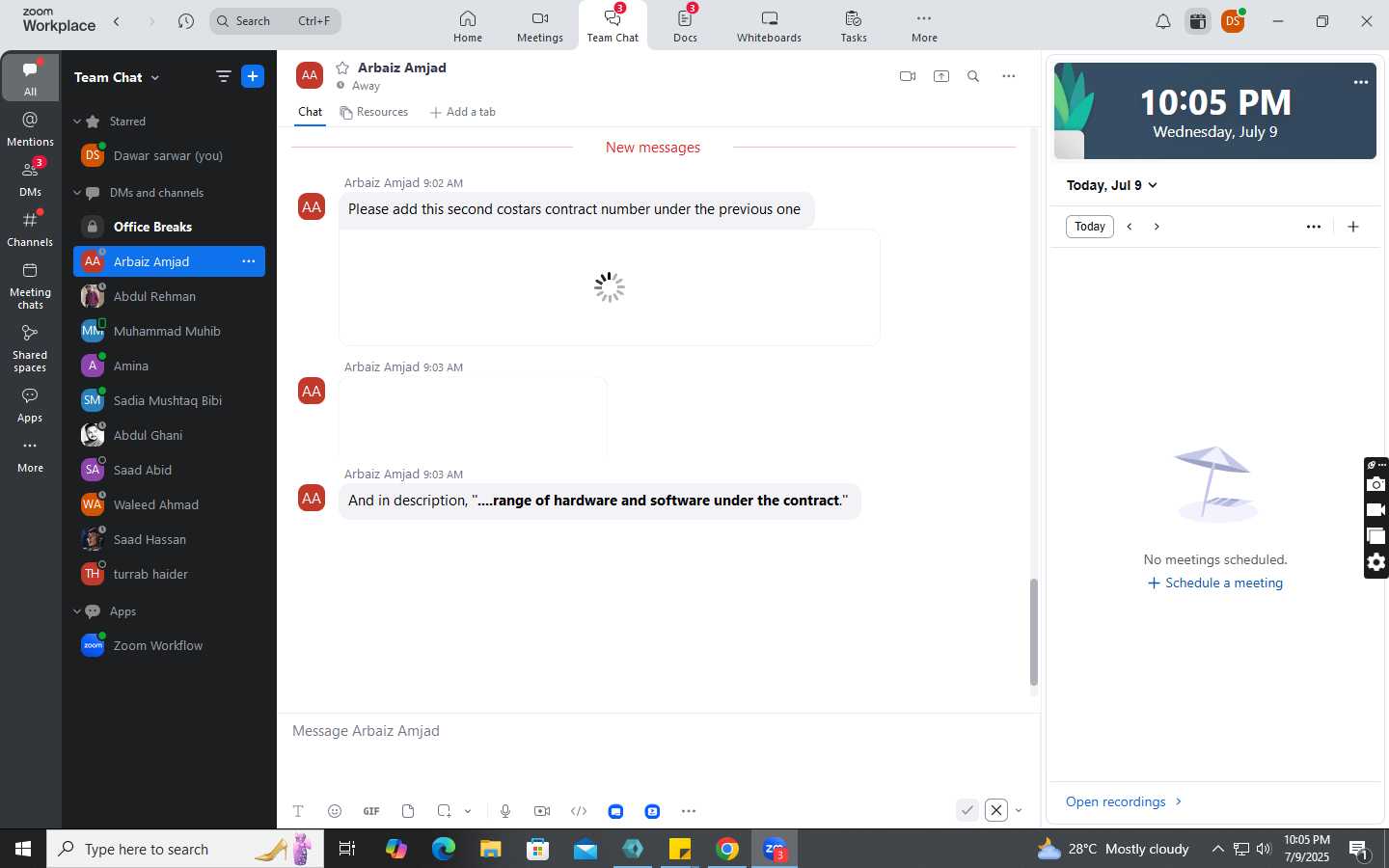Open Muhammad Muhib chat

(169, 331)
